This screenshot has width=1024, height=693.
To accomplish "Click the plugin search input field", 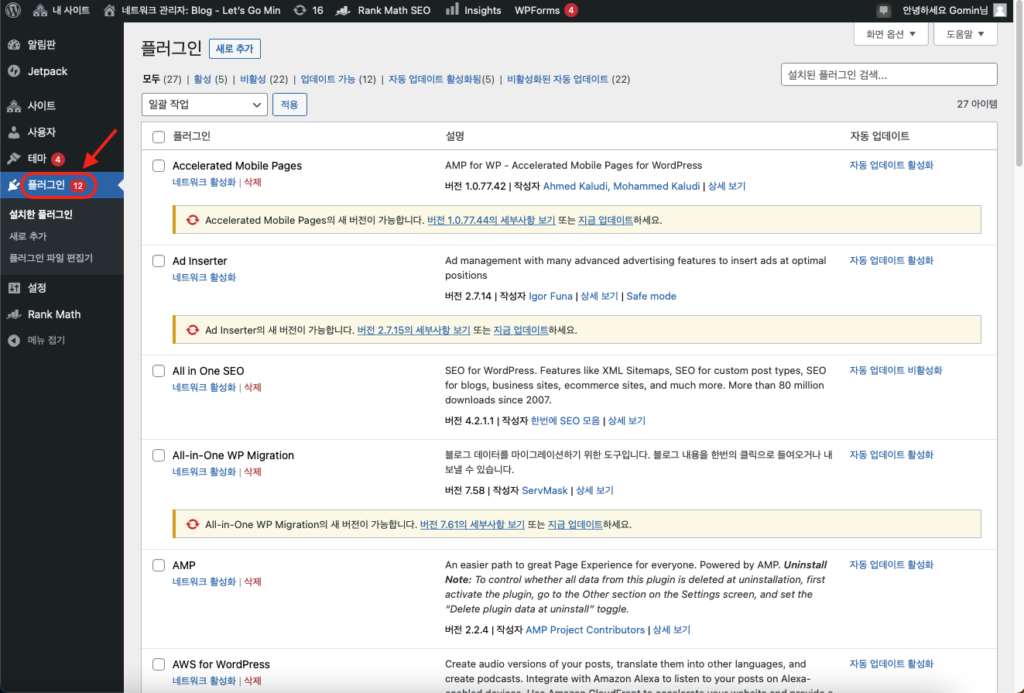I will 889,74.
